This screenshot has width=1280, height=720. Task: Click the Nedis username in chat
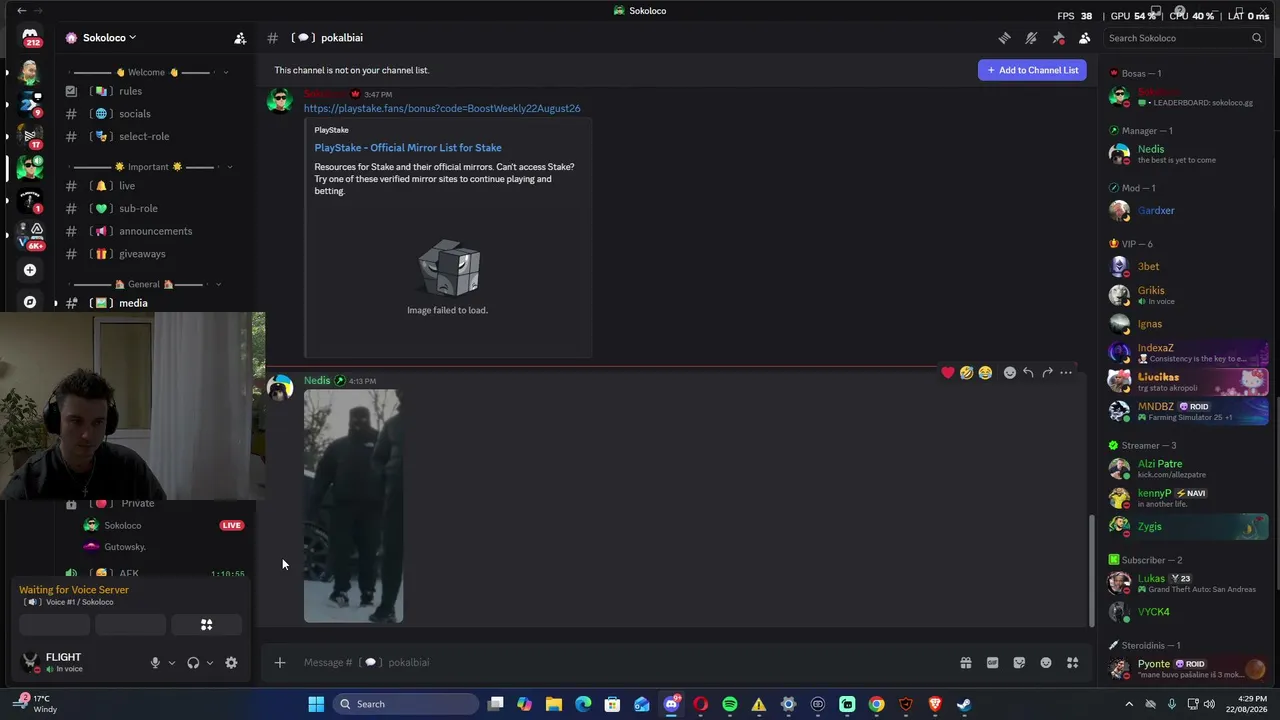click(x=317, y=381)
